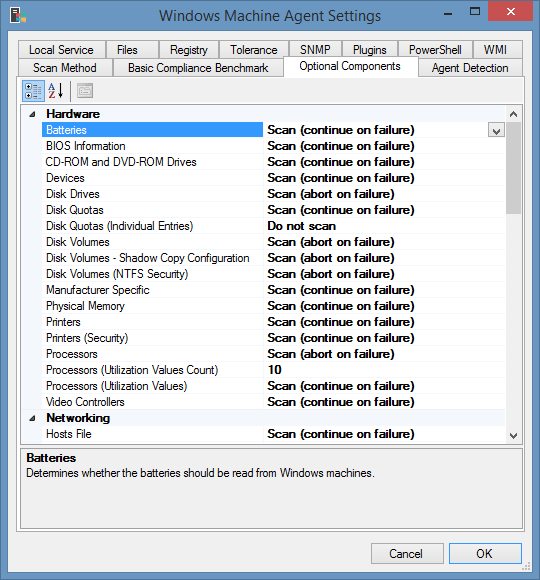The image size is (540, 580).
Task: Switch to the PowerShell tab
Action: coord(435,50)
